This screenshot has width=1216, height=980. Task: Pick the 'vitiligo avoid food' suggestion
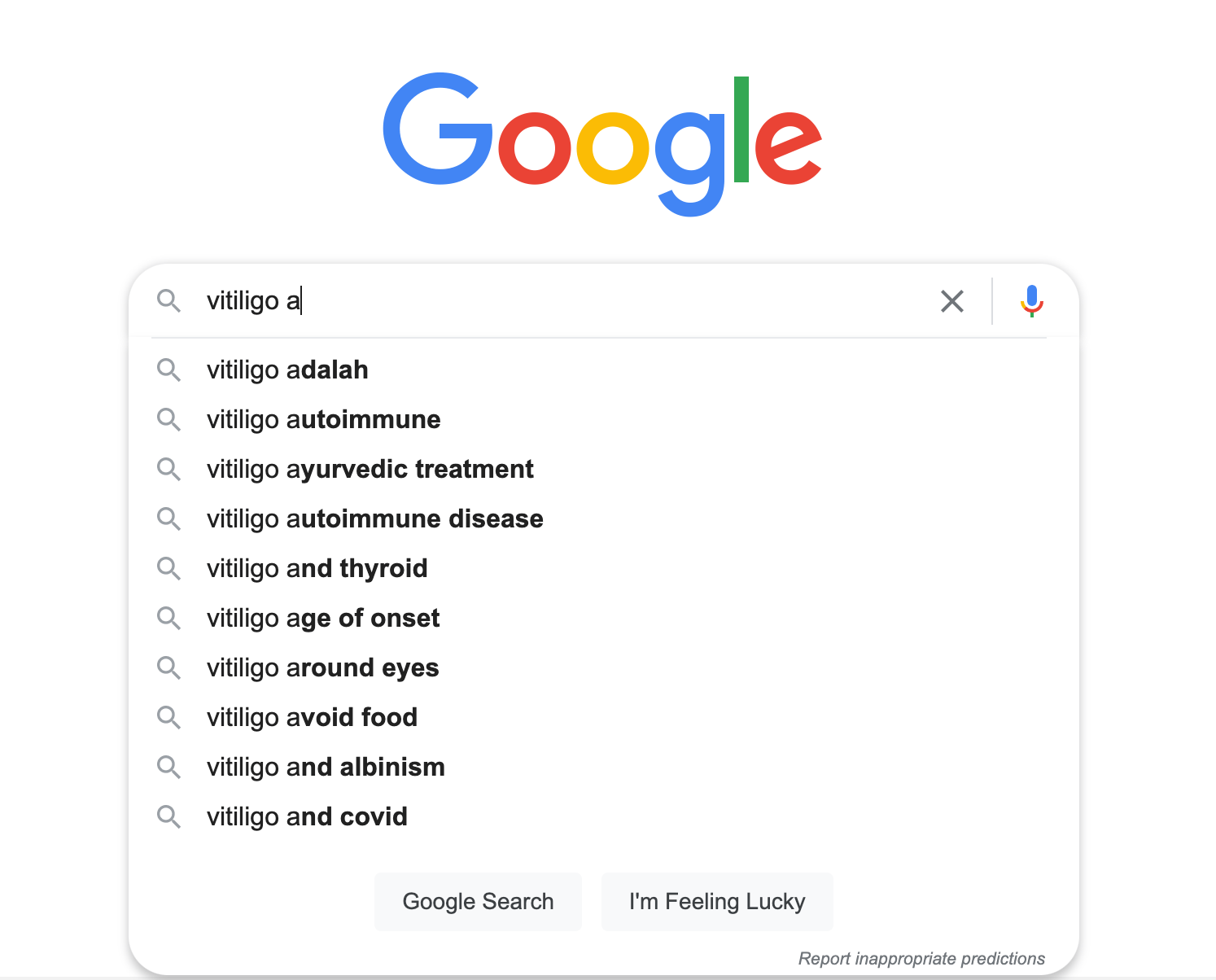click(312, 718)
